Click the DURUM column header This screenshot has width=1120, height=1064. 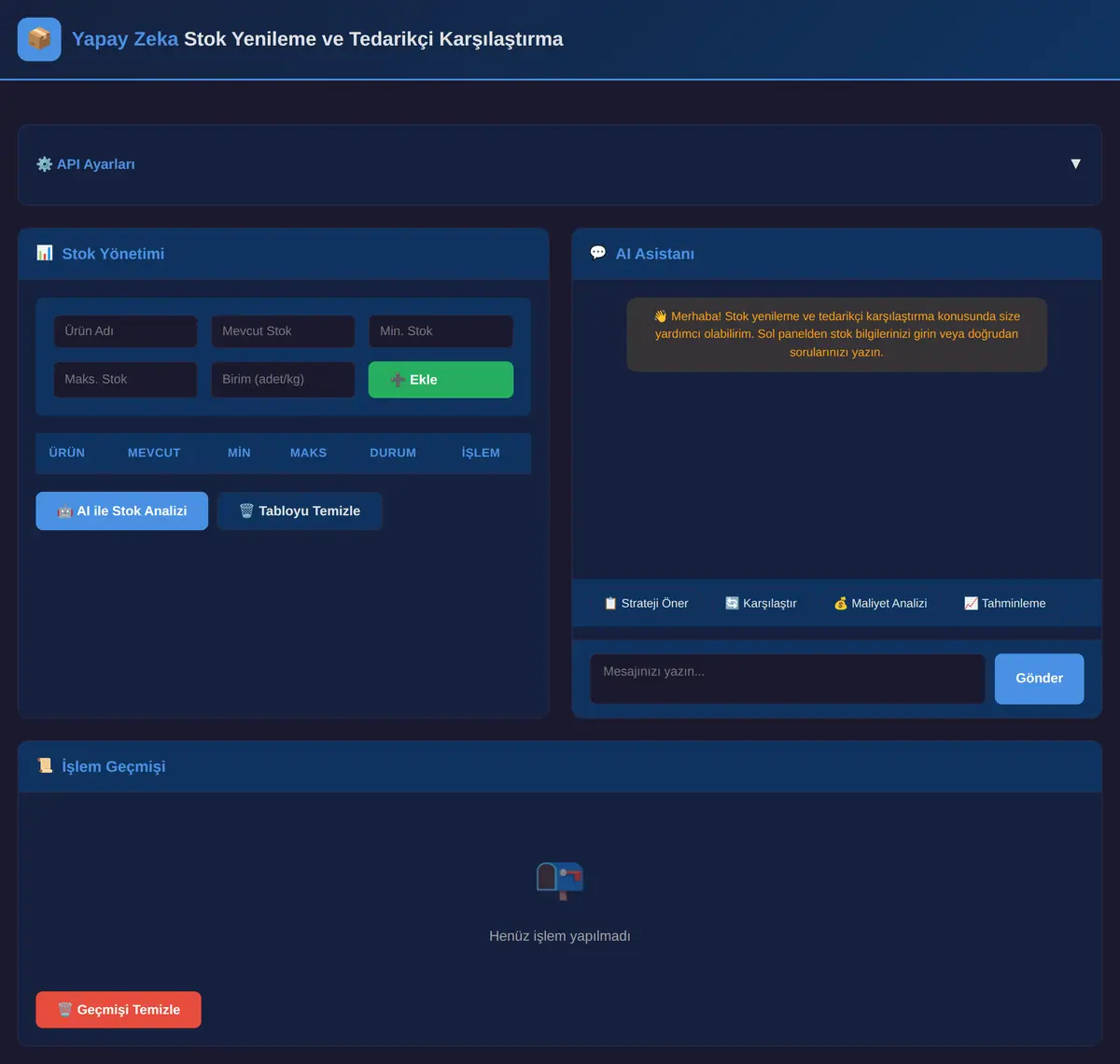point(393,453)
